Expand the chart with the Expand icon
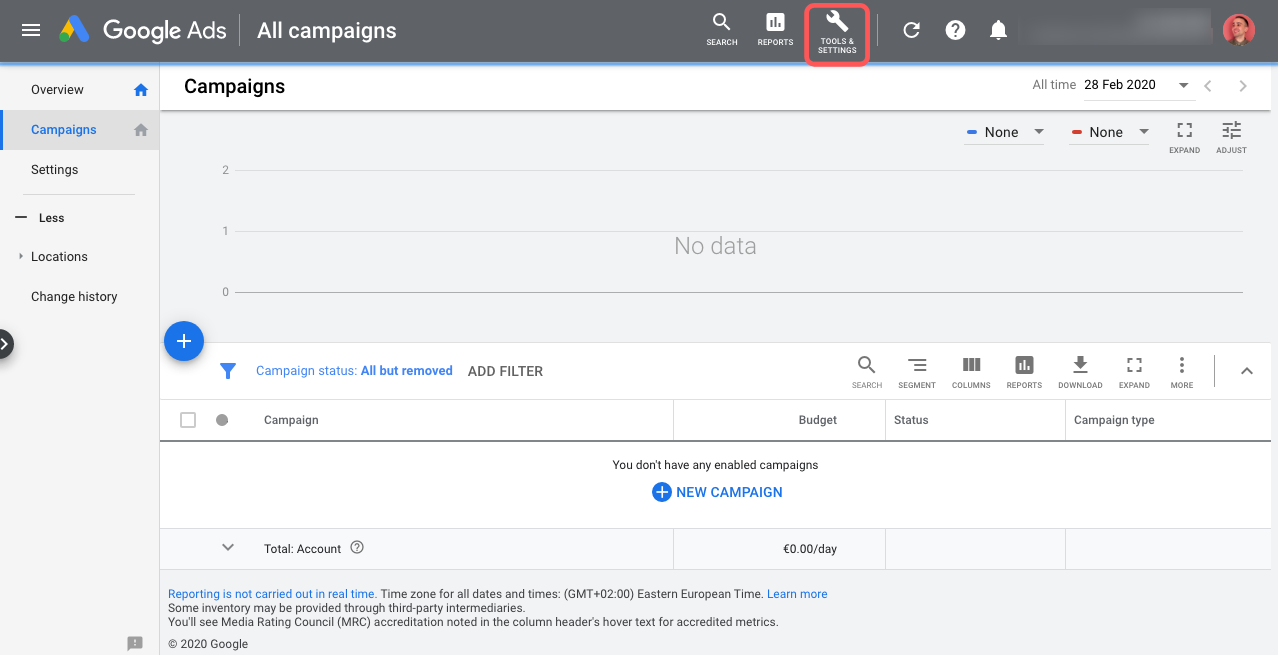The height and width of the screenshot is (655, 1278). pos(1184,137)
